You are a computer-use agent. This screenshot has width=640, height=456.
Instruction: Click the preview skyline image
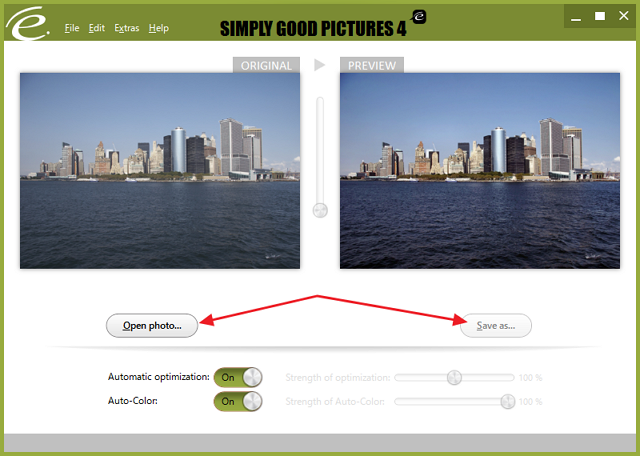tap(480, 171)
